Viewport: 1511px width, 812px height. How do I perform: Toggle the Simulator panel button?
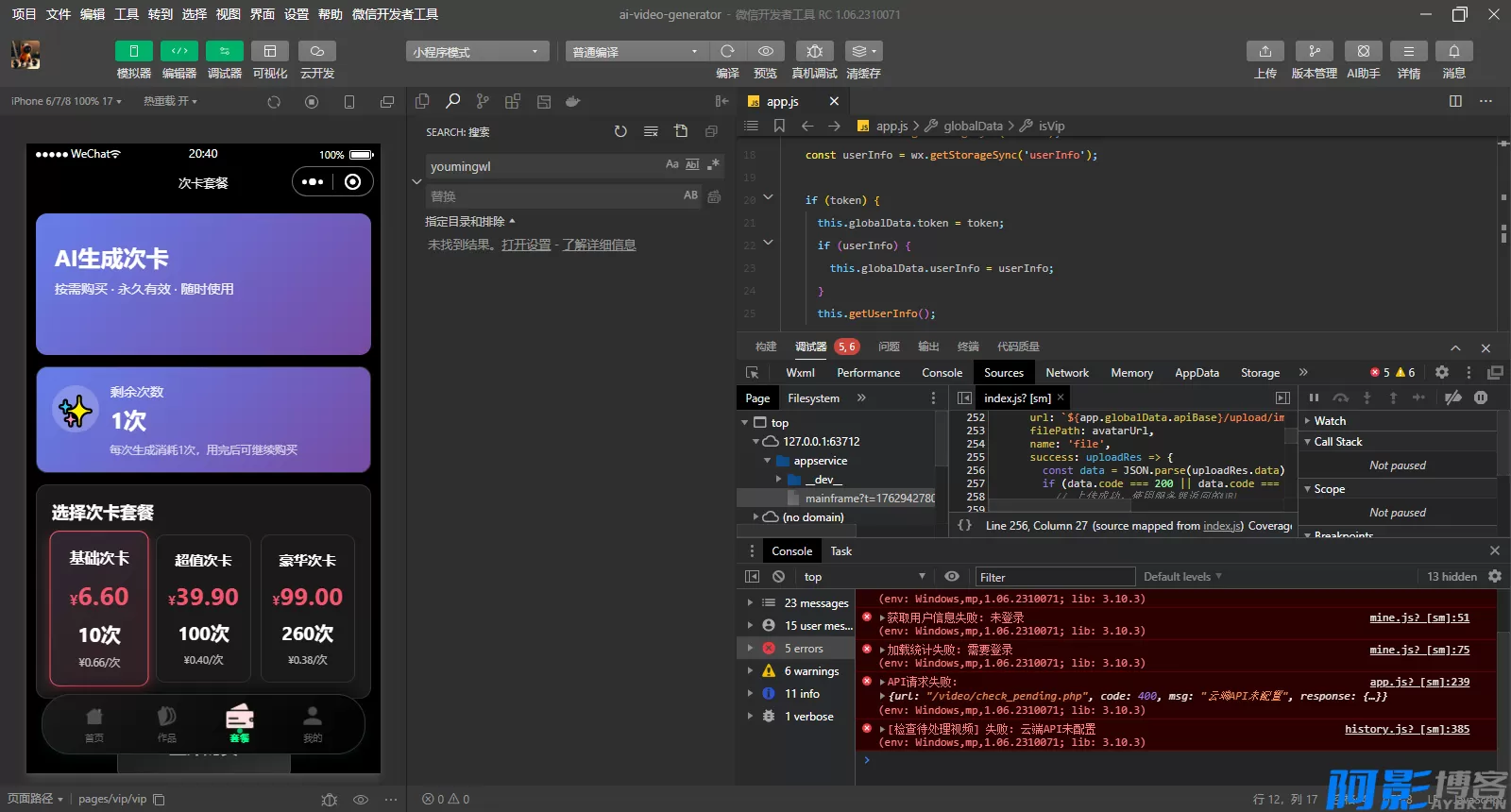pyautogui.click(x=134, y=51)
